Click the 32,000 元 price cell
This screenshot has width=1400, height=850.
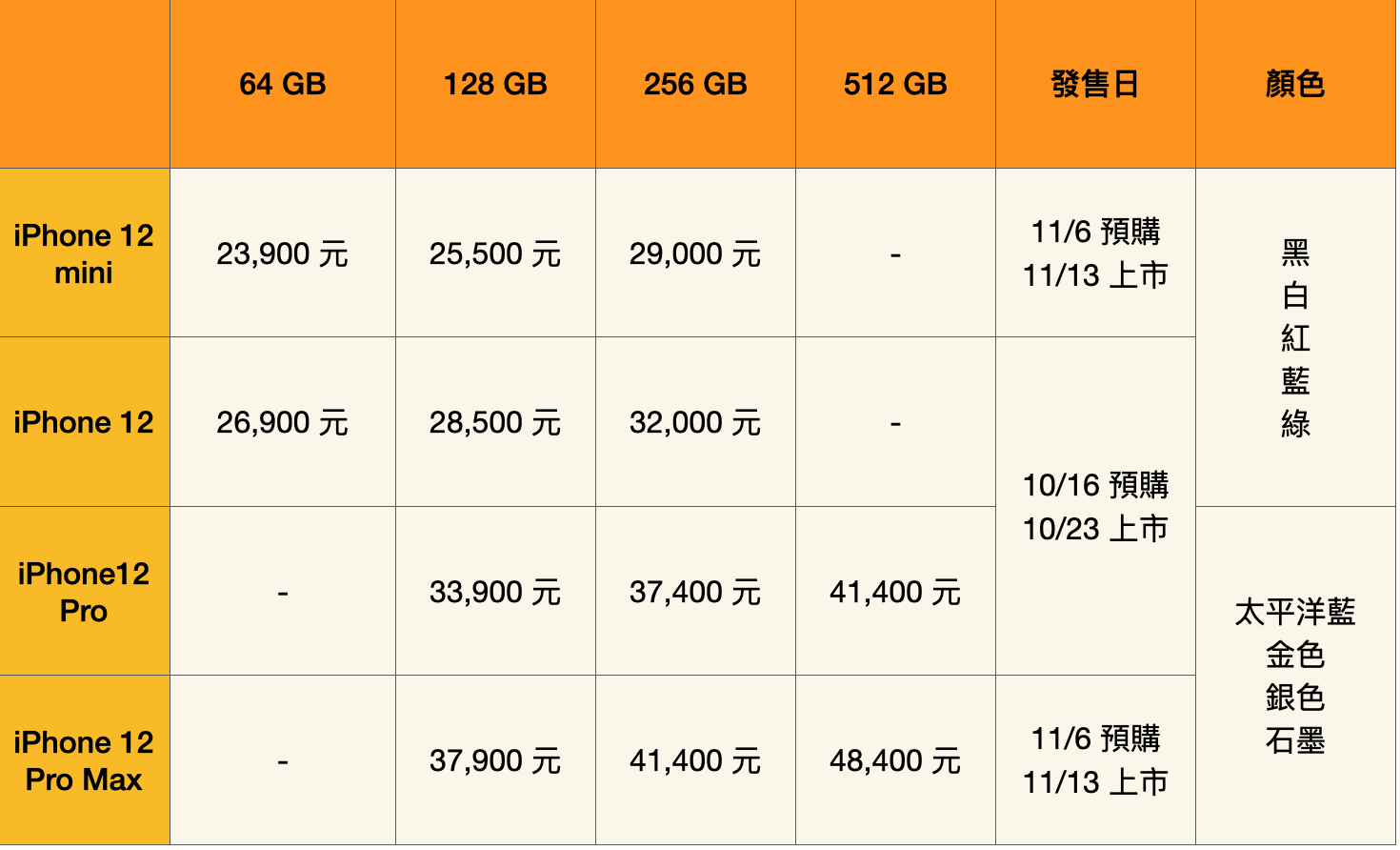point(695,423)
